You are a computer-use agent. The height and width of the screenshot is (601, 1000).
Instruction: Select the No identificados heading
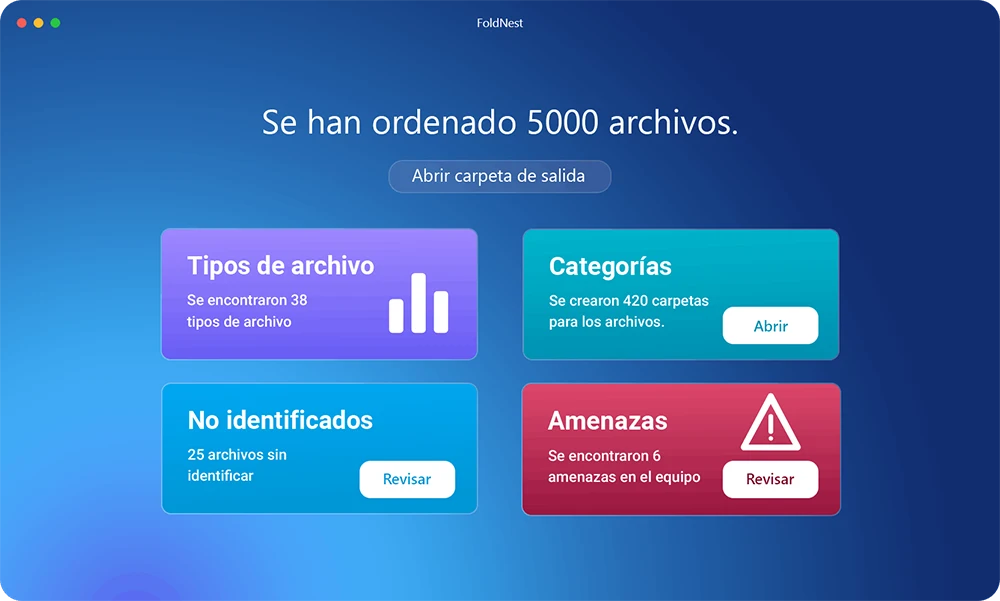click(280, 420)
